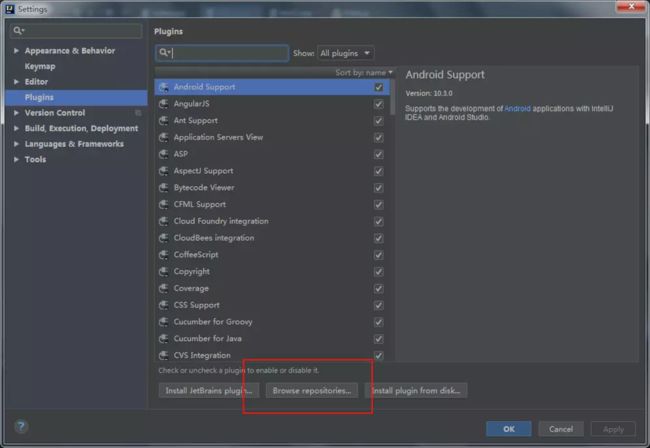Select the Coverage plugin name
Viewport: 650px width, 448px height.
point(191,288)
